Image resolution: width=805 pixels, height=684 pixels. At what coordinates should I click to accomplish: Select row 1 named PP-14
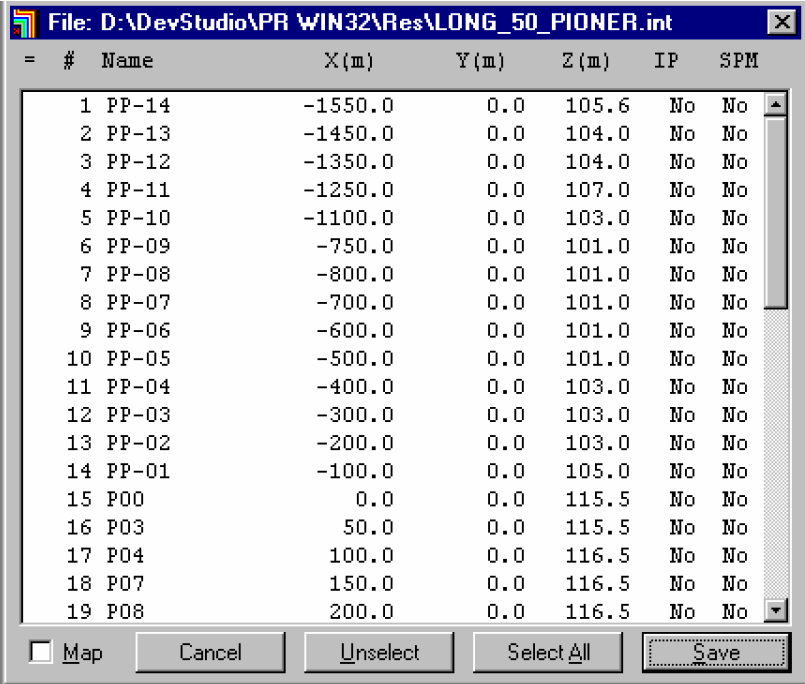[x=393, y=106]
